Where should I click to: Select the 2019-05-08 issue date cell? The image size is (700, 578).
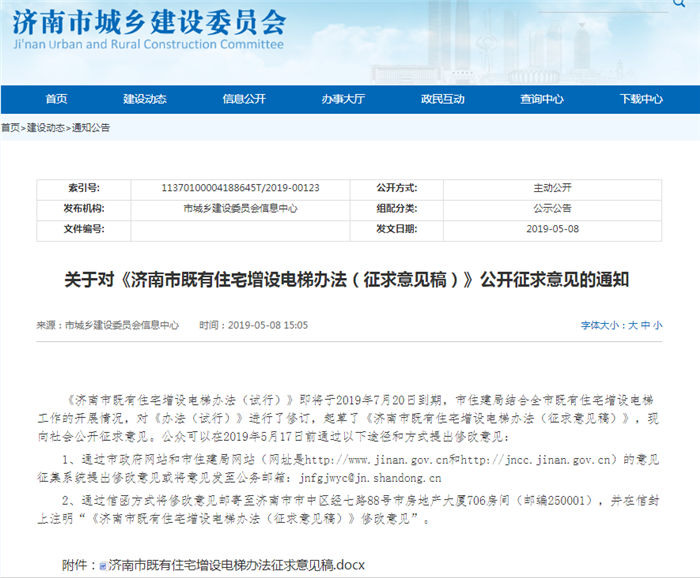[x=552, y=229]
